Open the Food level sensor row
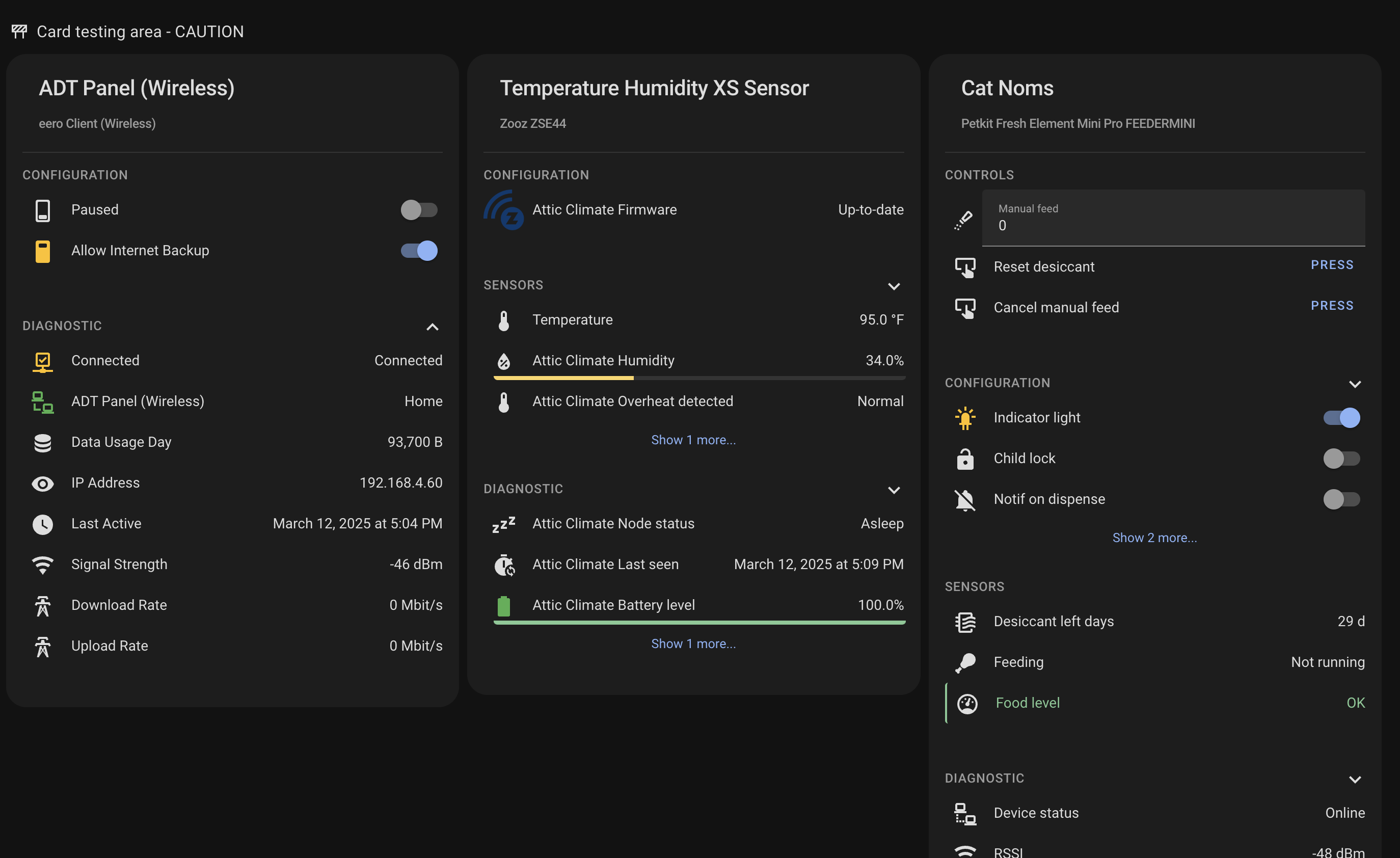1400x858 pixels. coord(1155,704)
